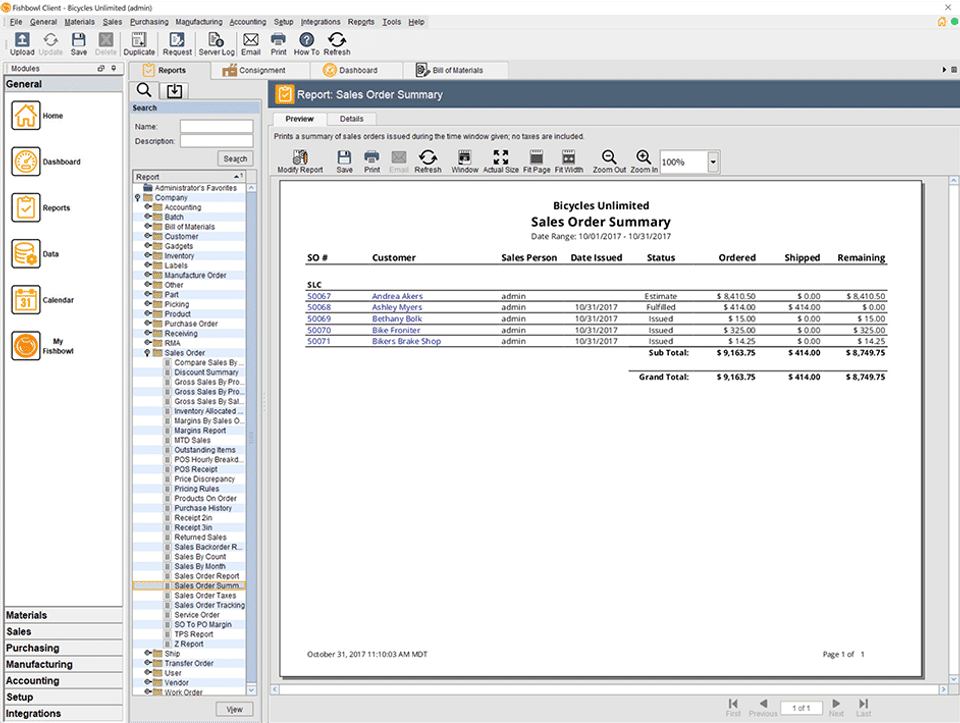Open the Purchasing menu

149,22
